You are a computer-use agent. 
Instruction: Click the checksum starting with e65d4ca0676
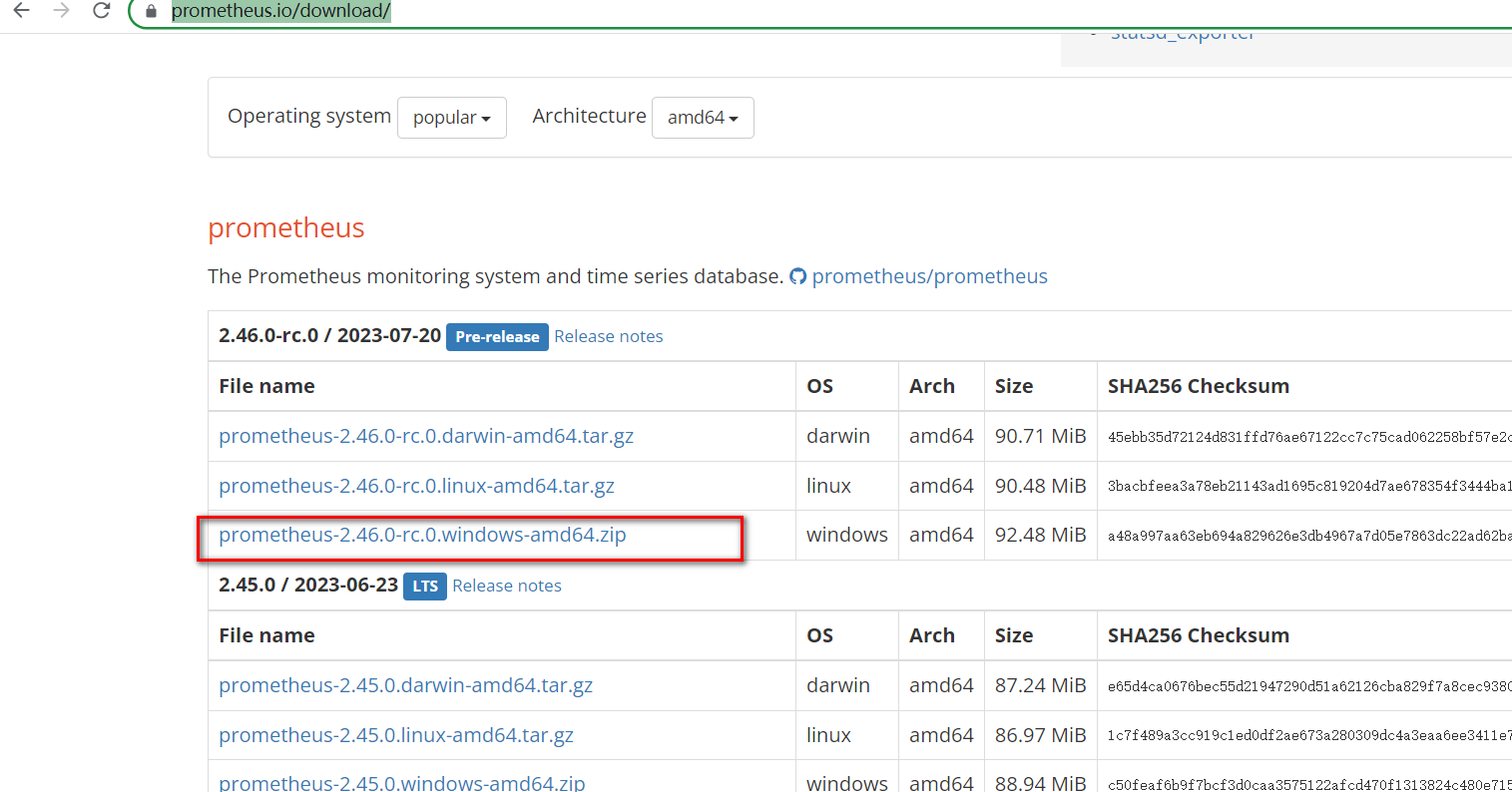pyautogui.click(x=1309, y=686)
